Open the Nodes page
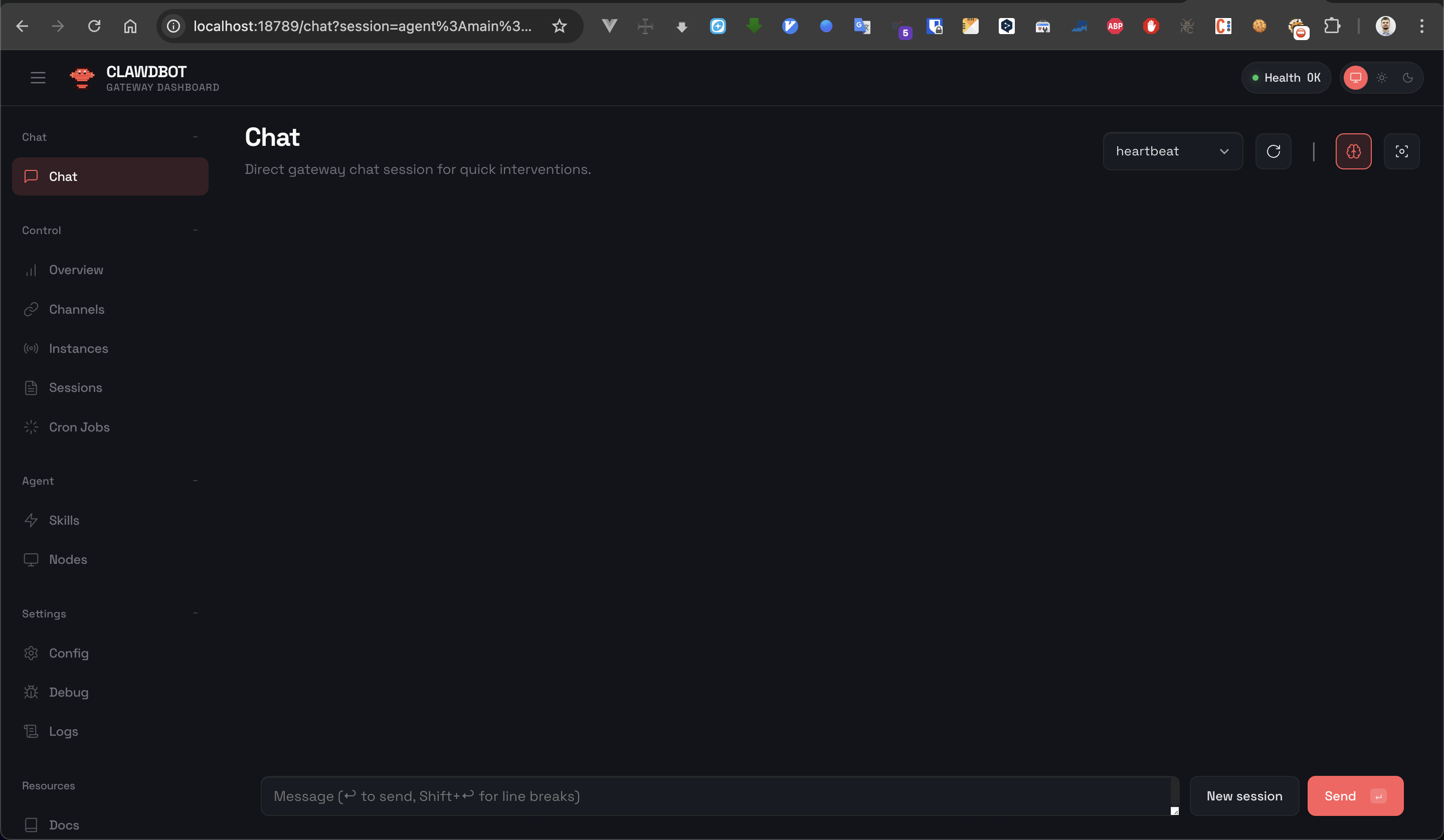1444x840 pixels. (110, 559)
